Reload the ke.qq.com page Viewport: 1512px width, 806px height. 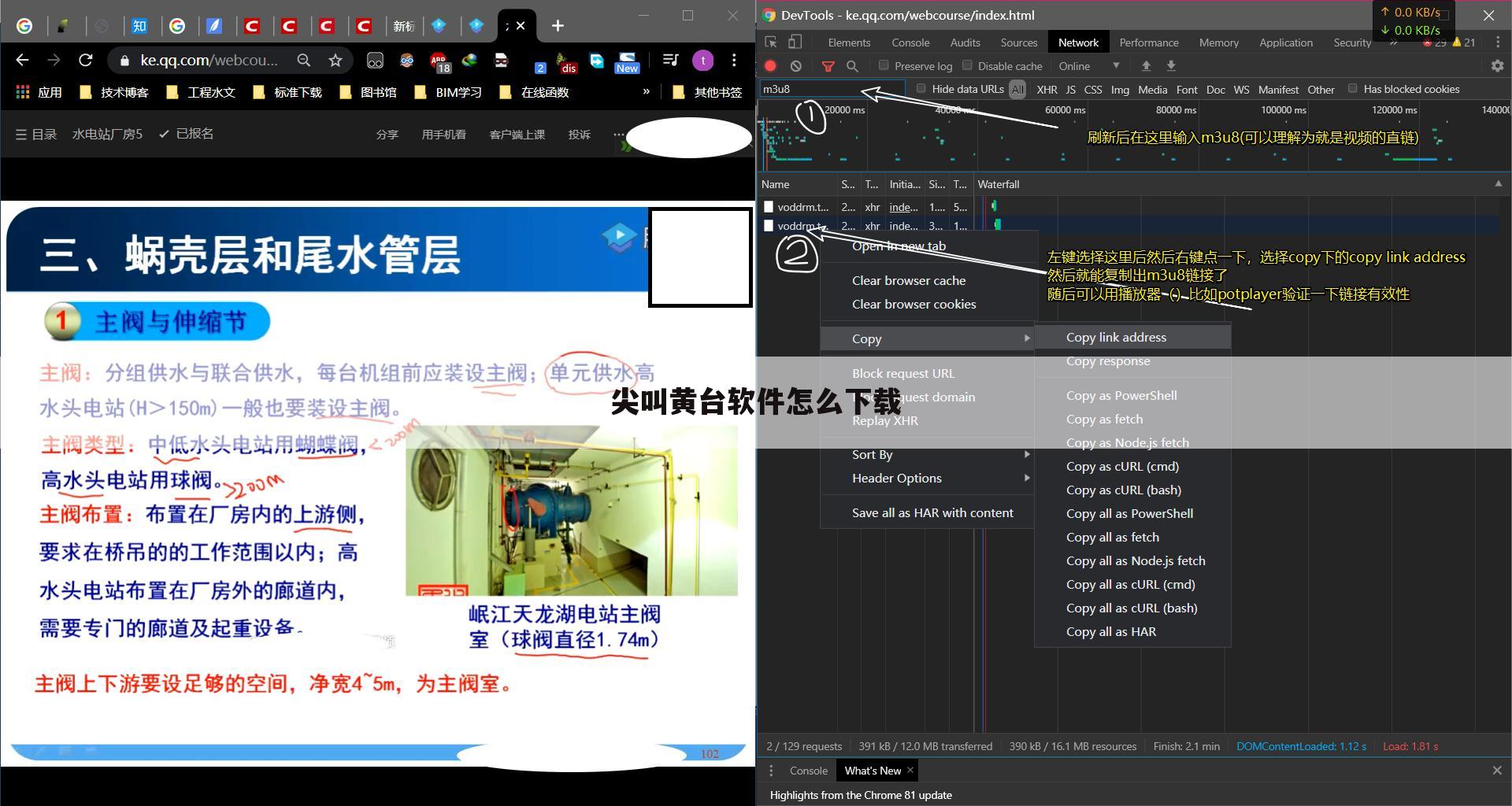click(86, 60)
